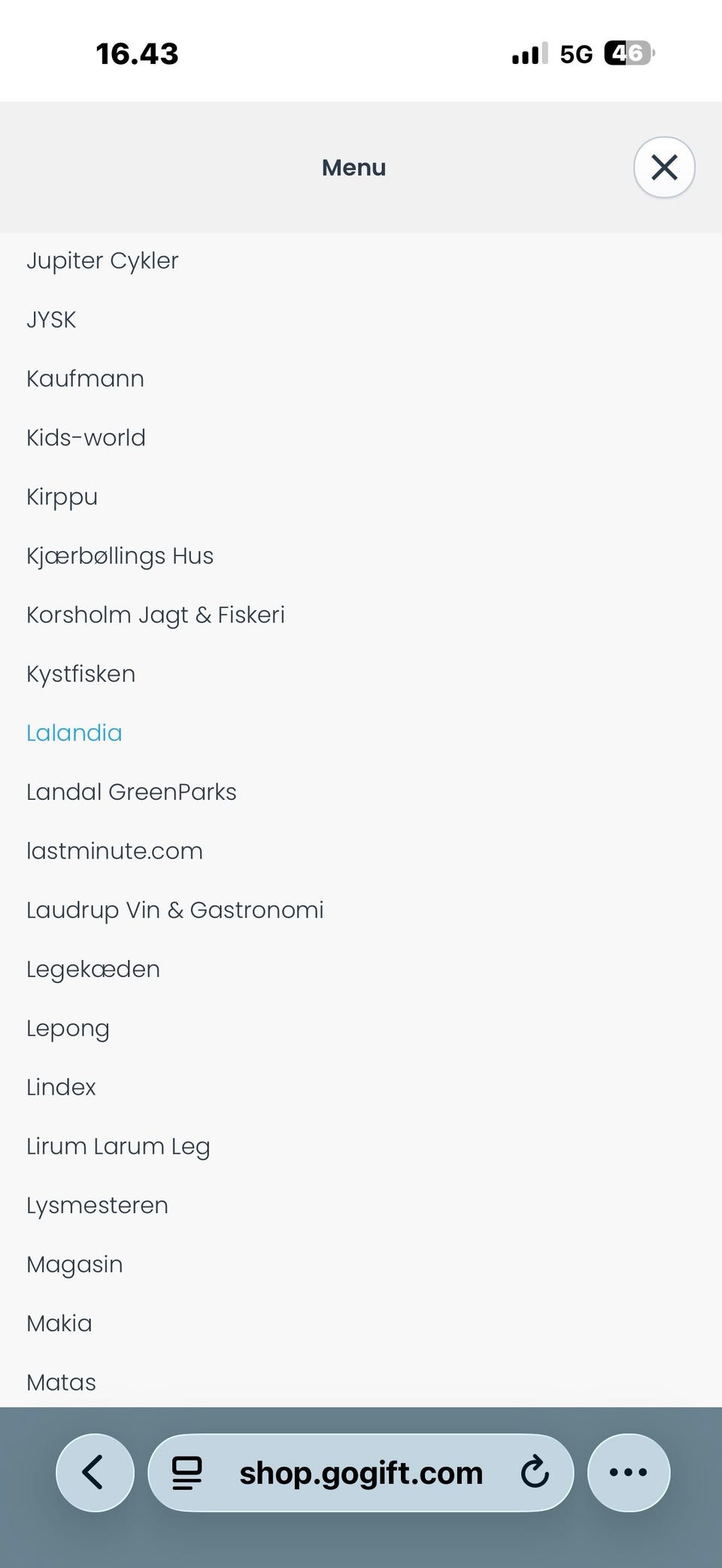Open Legekæden from the list
The height and width of the screenshot is (1568, 722).
(93, 969)
